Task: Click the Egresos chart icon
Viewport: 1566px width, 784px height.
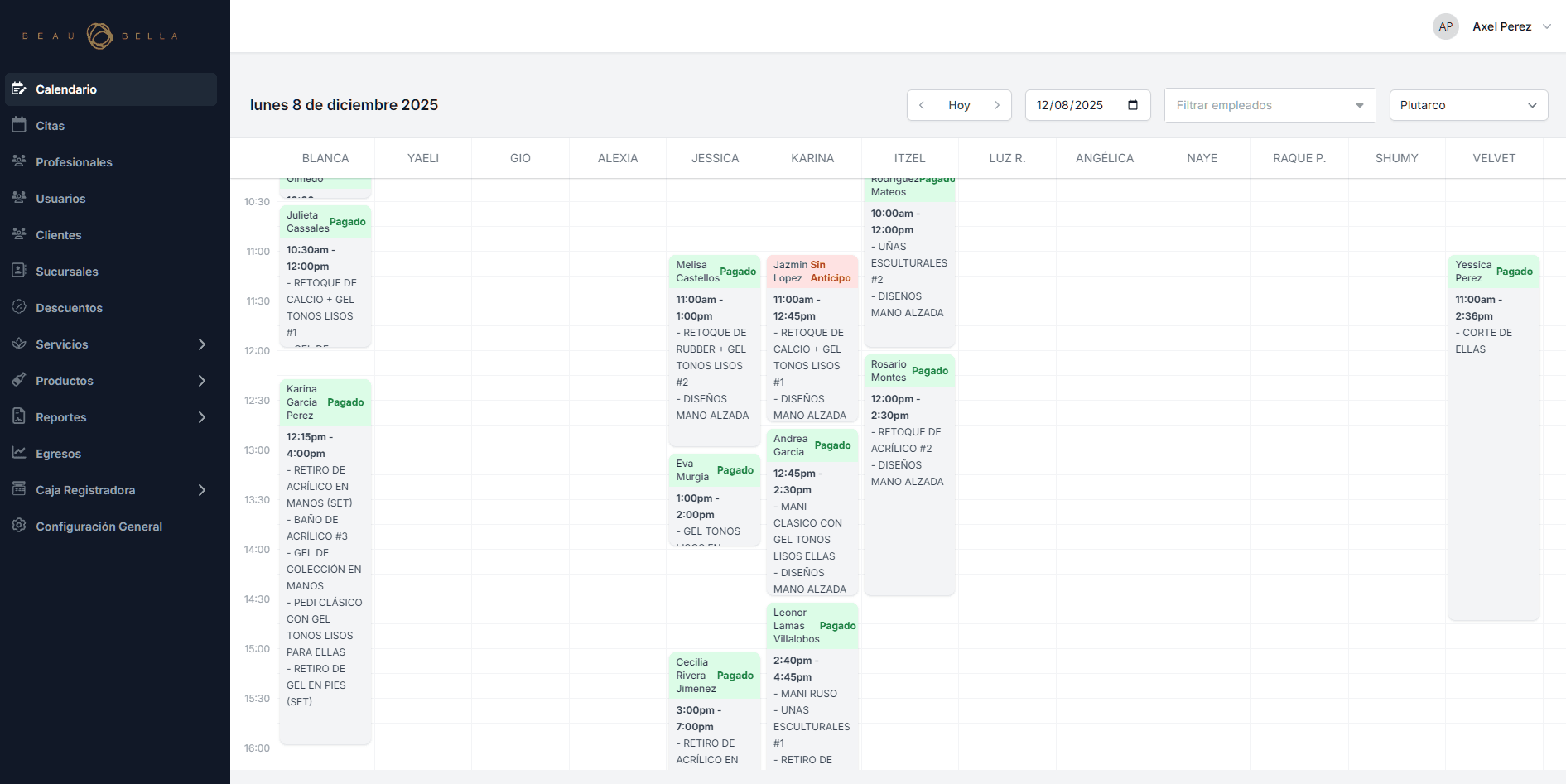Action: (x=19, y=453)
